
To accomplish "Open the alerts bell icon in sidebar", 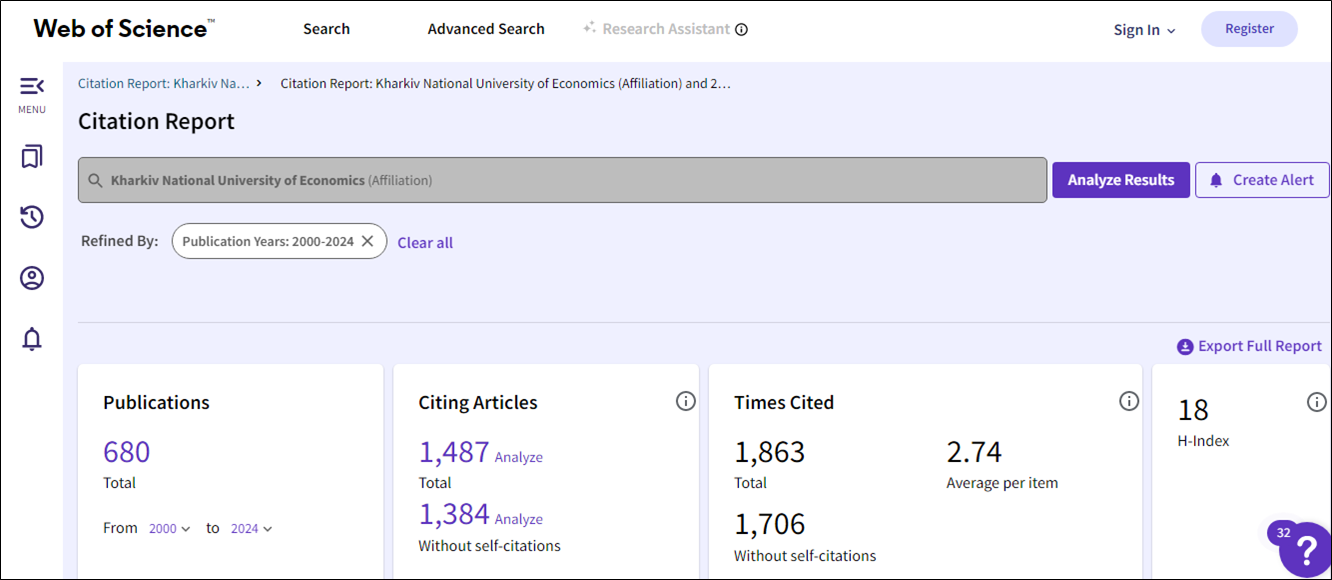I will (x=32, y=340).
